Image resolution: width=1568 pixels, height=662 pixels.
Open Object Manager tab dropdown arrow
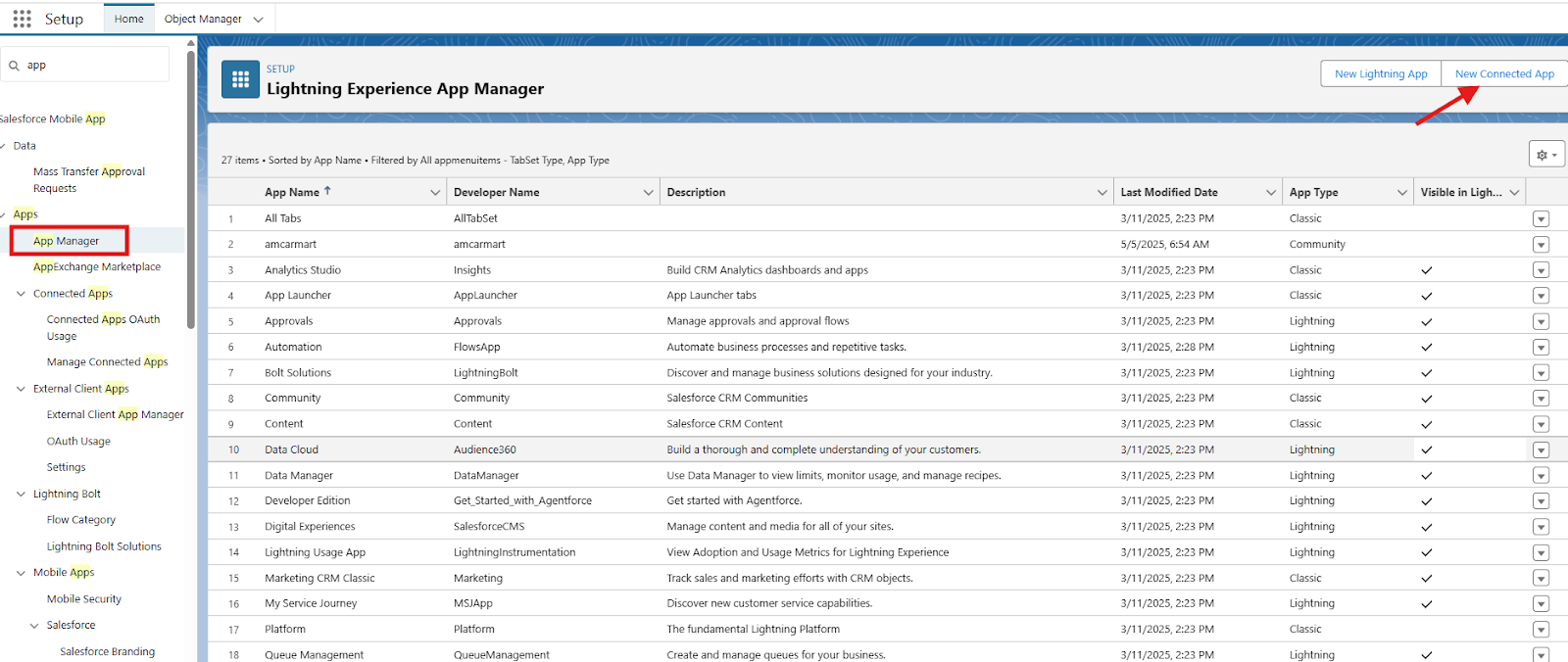(259, 20)
